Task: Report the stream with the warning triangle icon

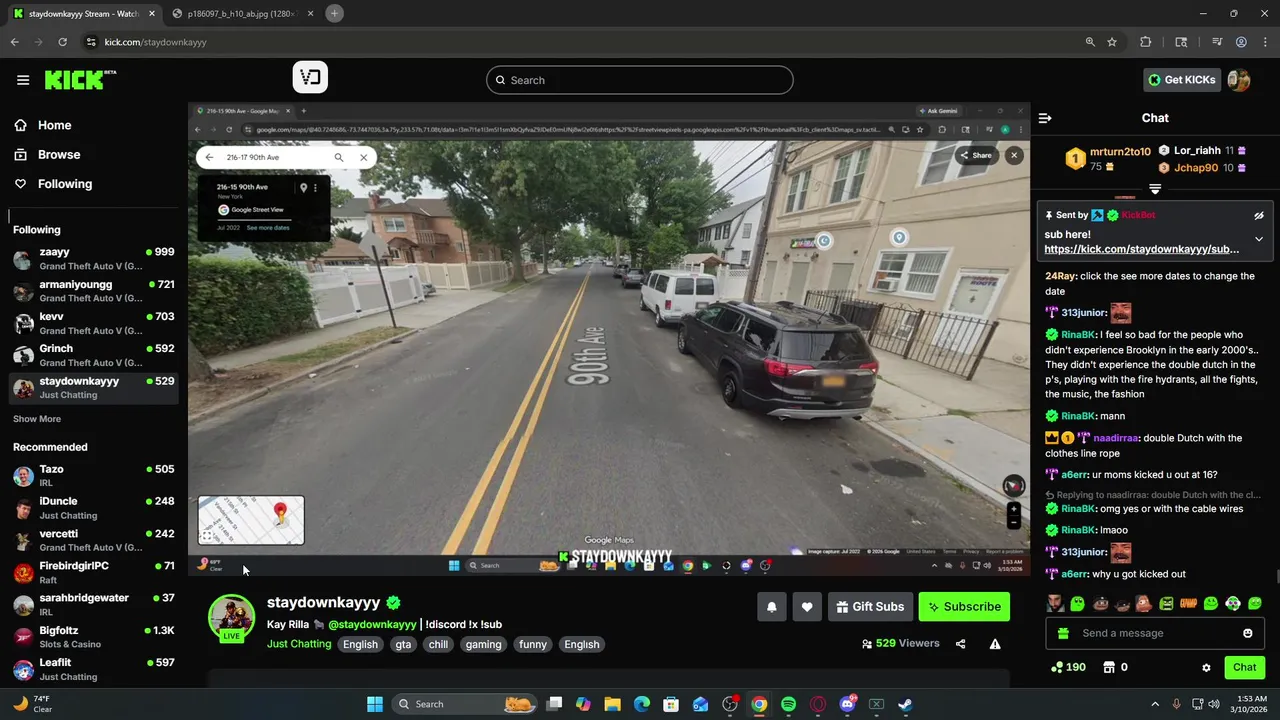Action: click(995, 644)
